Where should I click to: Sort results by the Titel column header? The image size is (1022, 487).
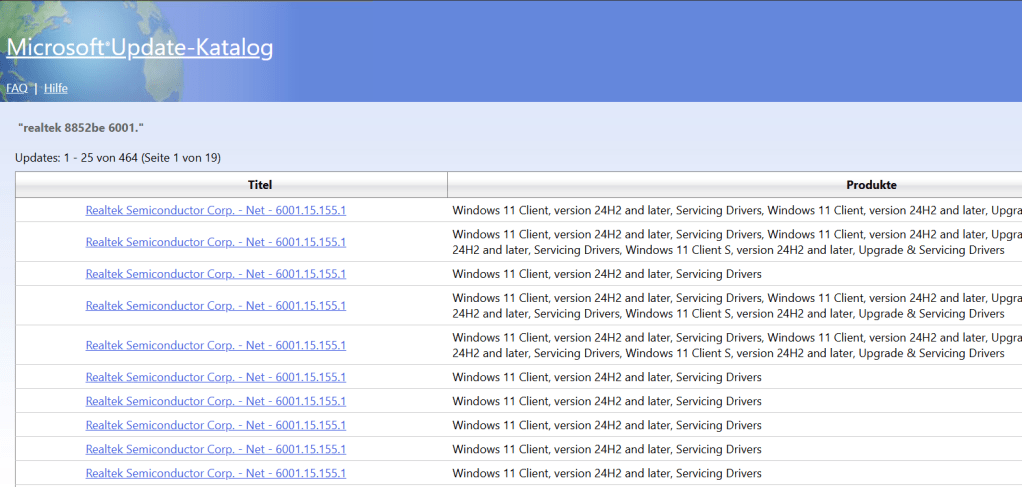[x=260, y=185]
